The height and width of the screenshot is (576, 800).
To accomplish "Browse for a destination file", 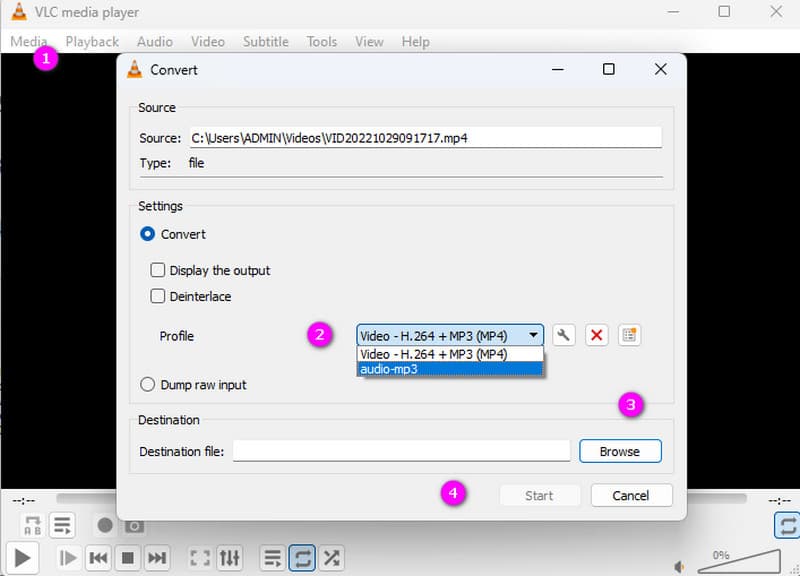I will tap(620, 451).
